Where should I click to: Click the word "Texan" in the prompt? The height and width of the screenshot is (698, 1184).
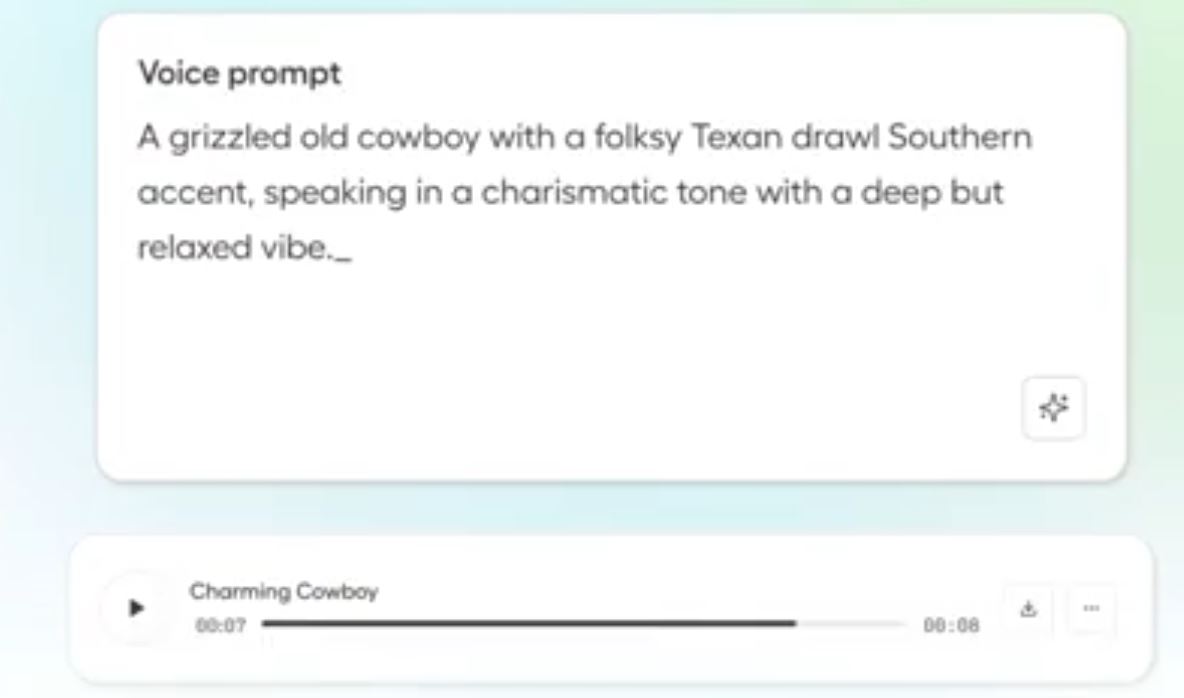click(735, 137)
